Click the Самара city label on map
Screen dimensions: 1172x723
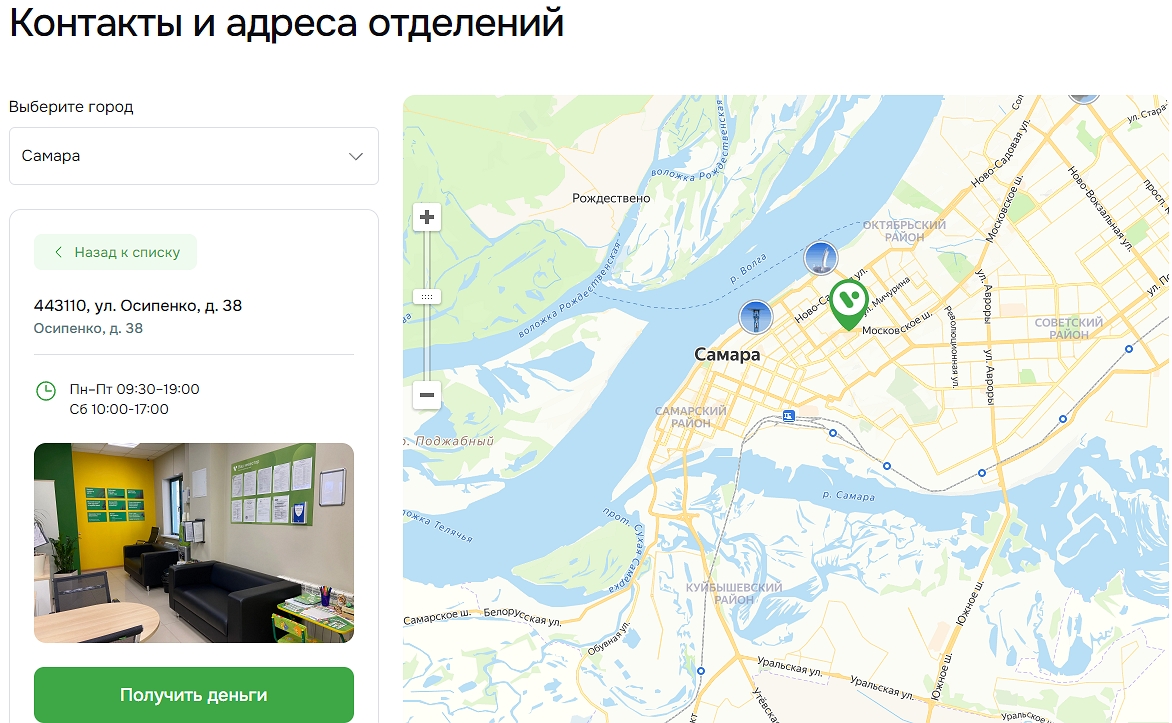(727, 354)
